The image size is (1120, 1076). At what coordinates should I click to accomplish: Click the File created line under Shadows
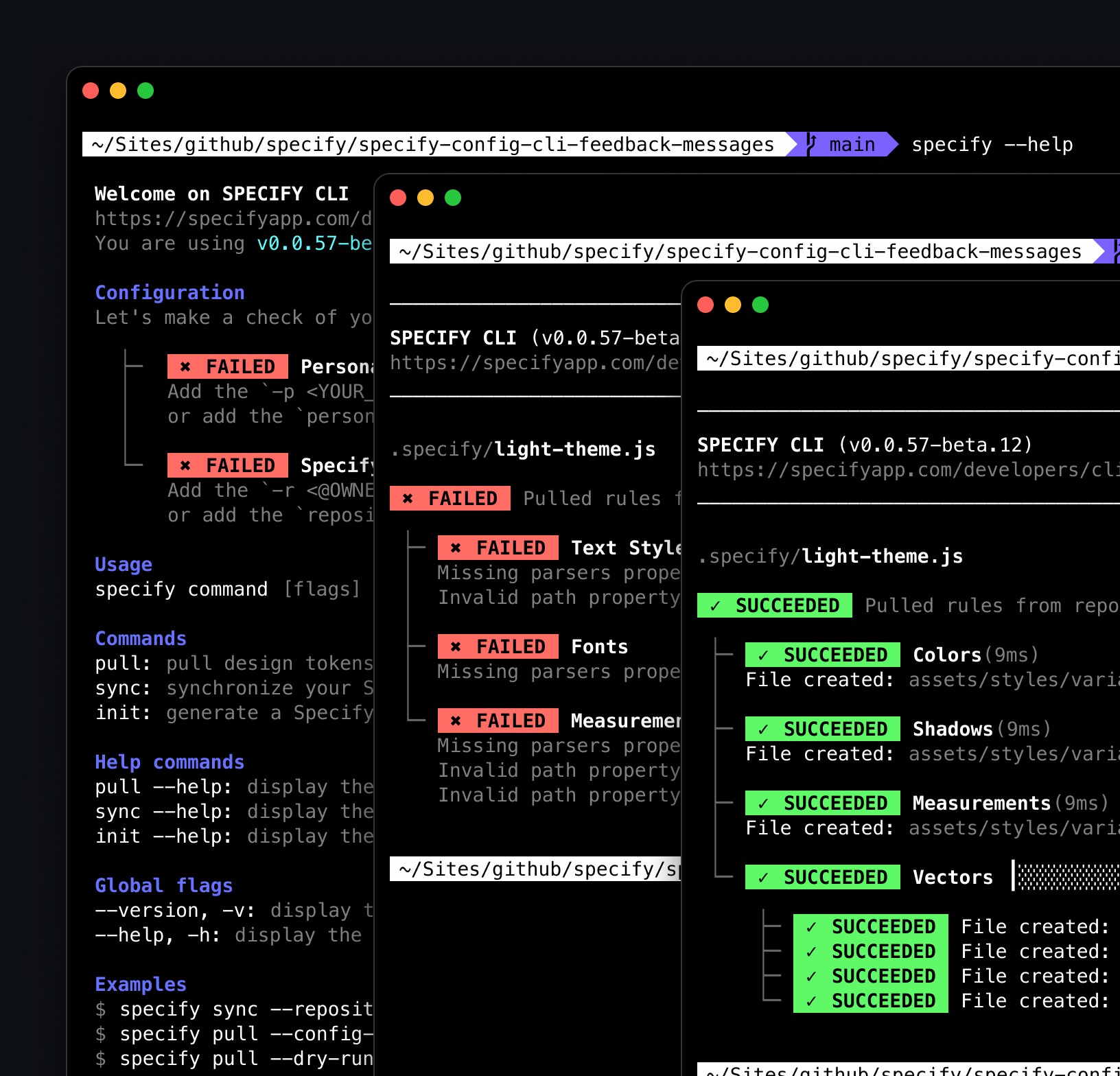(933, 754)
